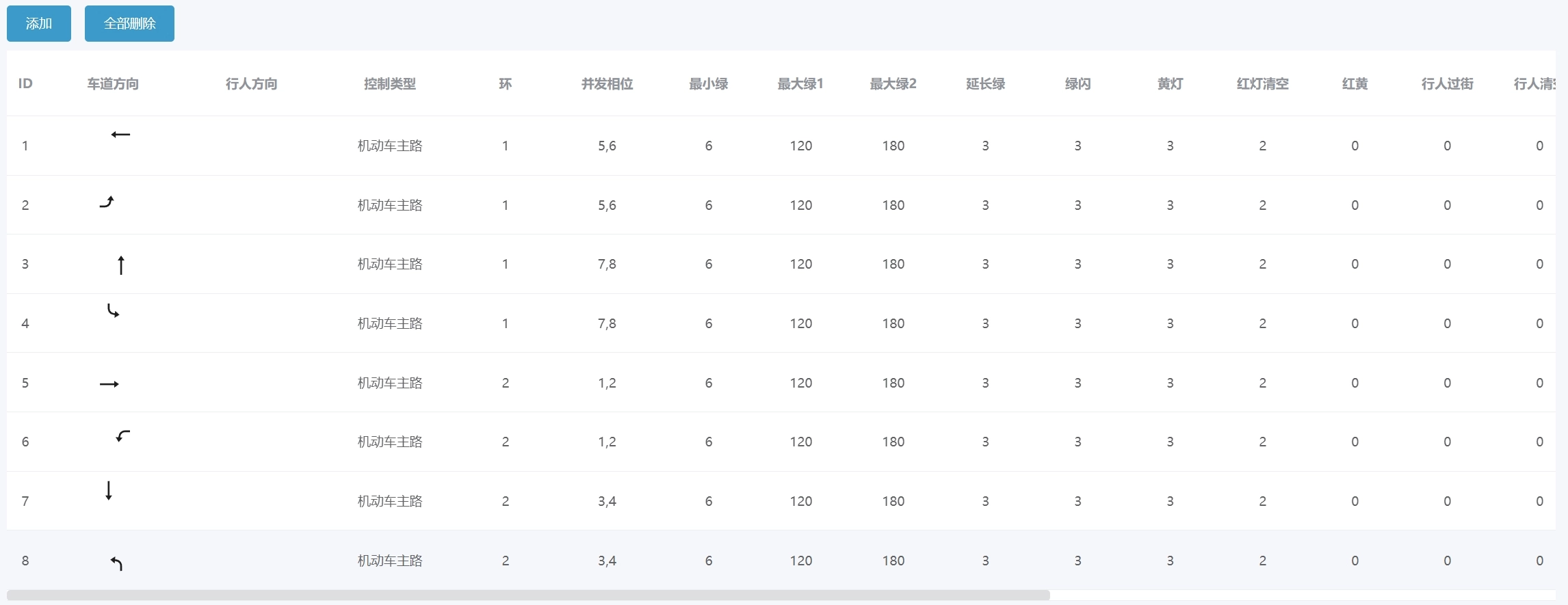Select the right arrow icon in row 5
Image resolution: width=1568 pixels, height=605 pixels.
[109, 384]
